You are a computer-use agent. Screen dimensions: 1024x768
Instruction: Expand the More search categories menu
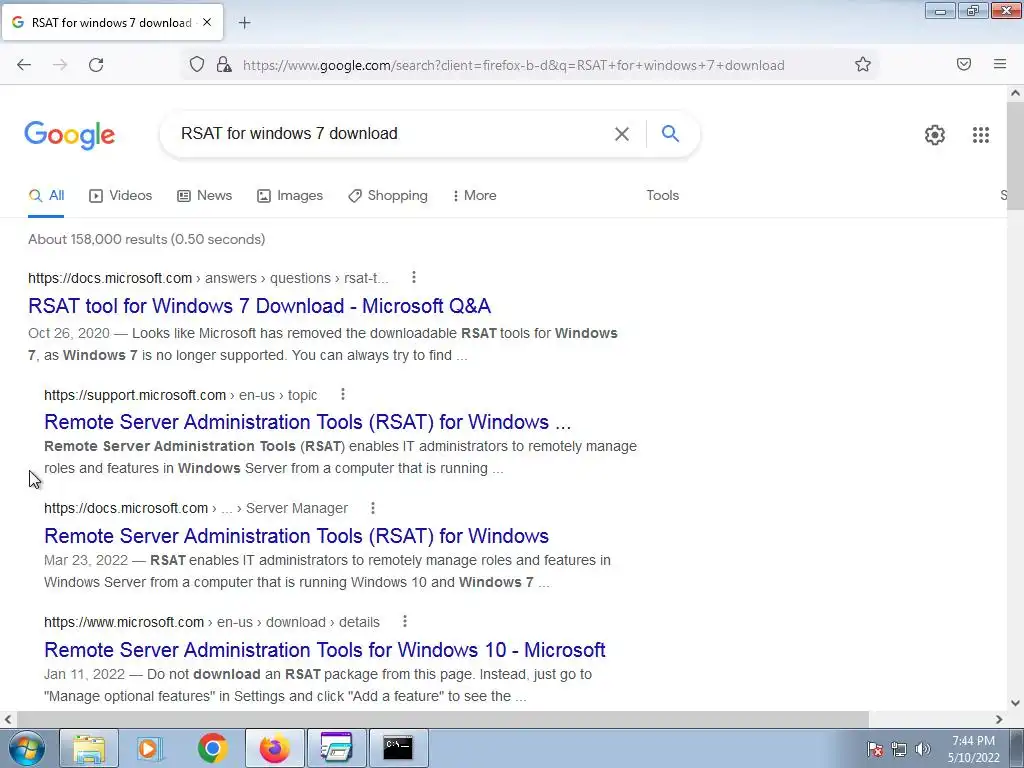(x=475, y=195)
